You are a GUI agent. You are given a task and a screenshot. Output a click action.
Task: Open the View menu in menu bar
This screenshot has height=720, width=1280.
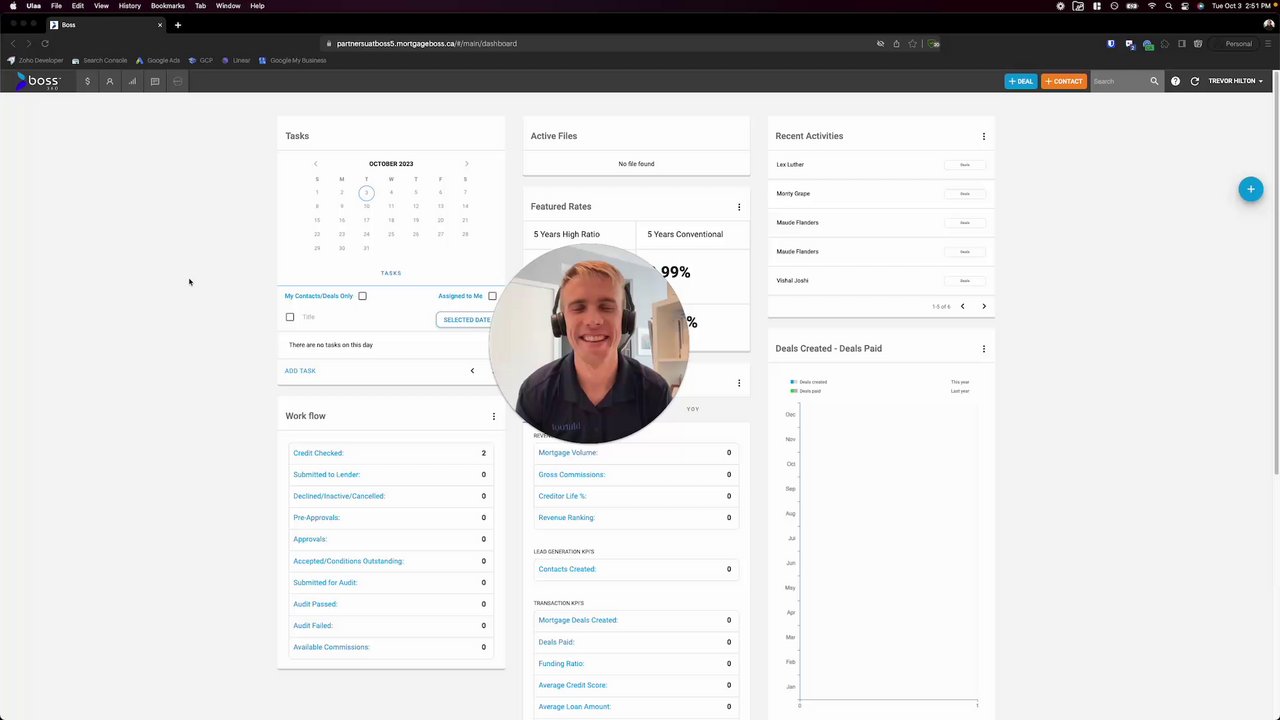(x=101, y=6)
